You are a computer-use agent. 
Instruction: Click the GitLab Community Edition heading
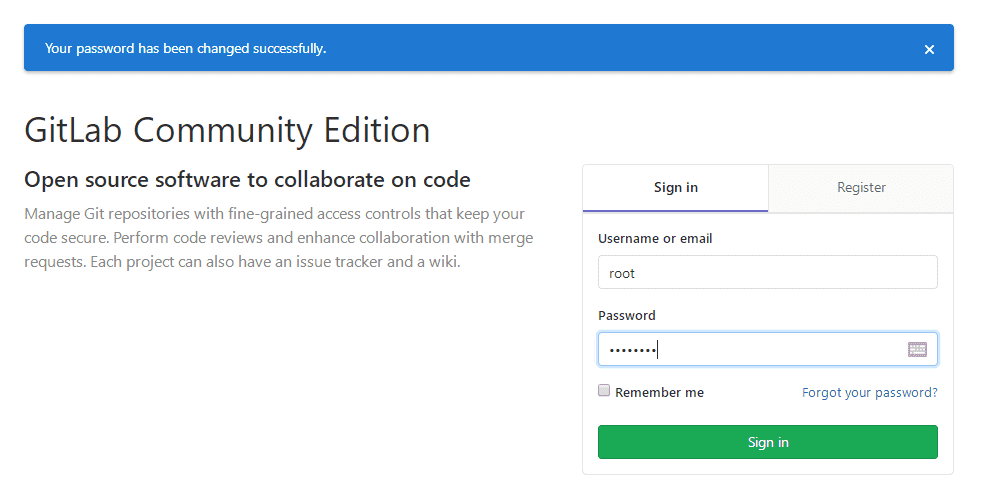click(x=227, y=130)
